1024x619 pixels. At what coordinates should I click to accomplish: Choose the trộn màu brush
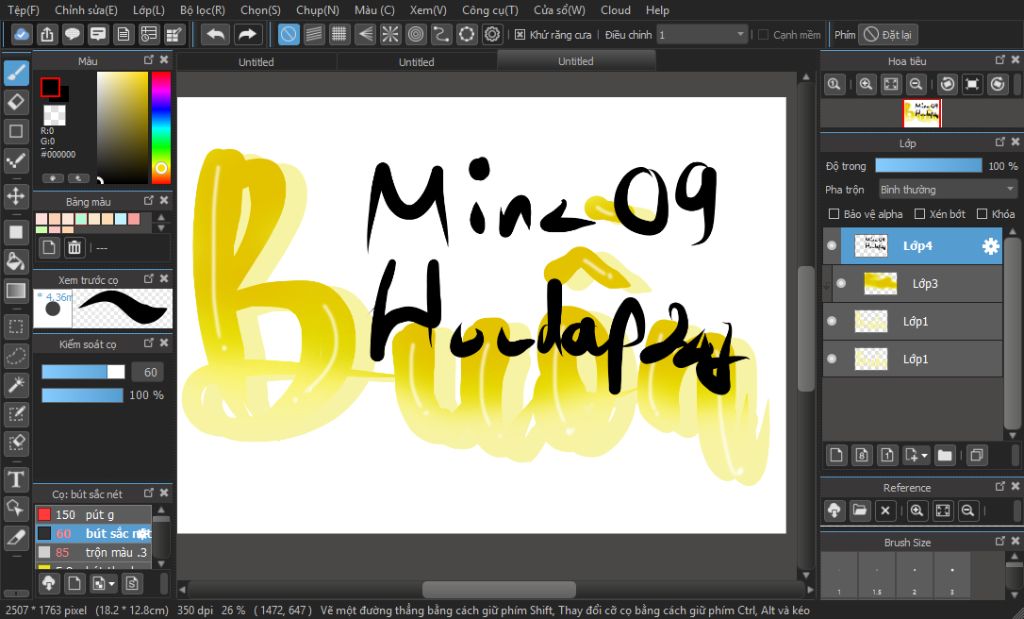(x=94, y=552)
